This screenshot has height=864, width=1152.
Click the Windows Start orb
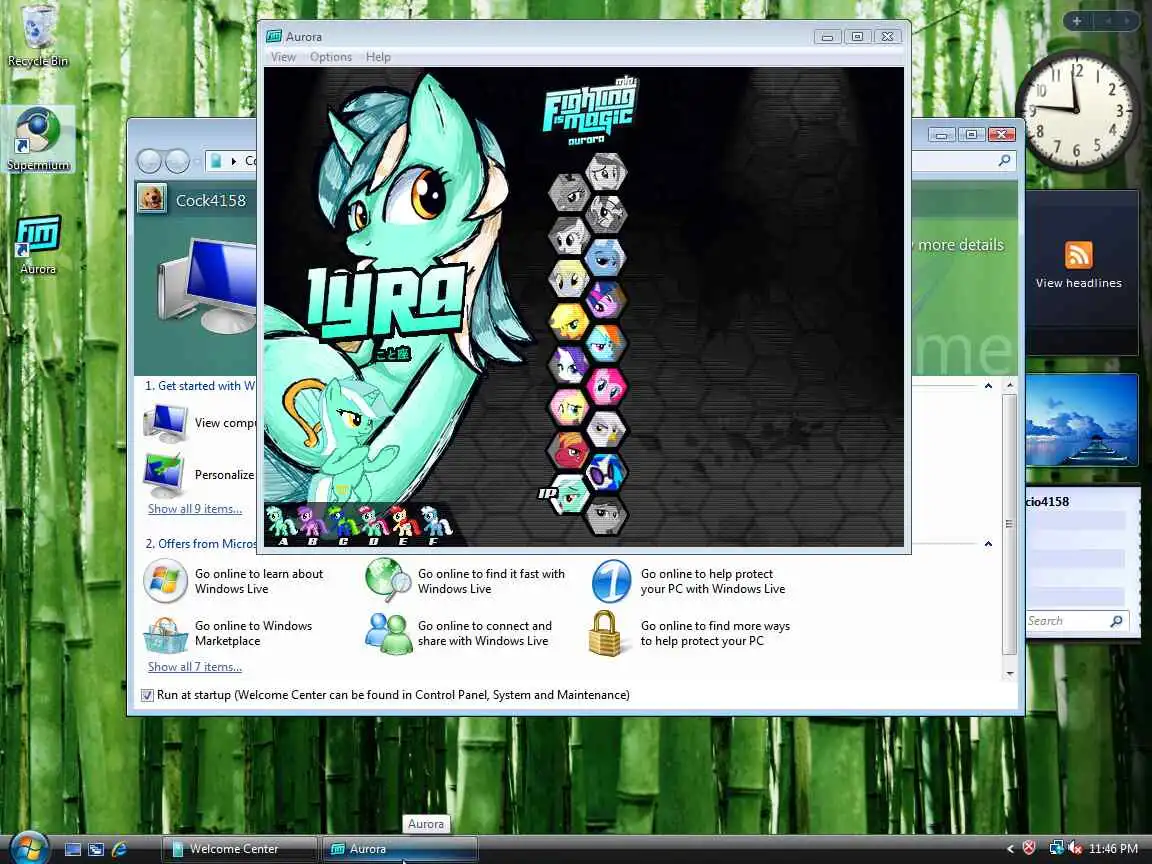pyautogui.click(x=29, y=848)
